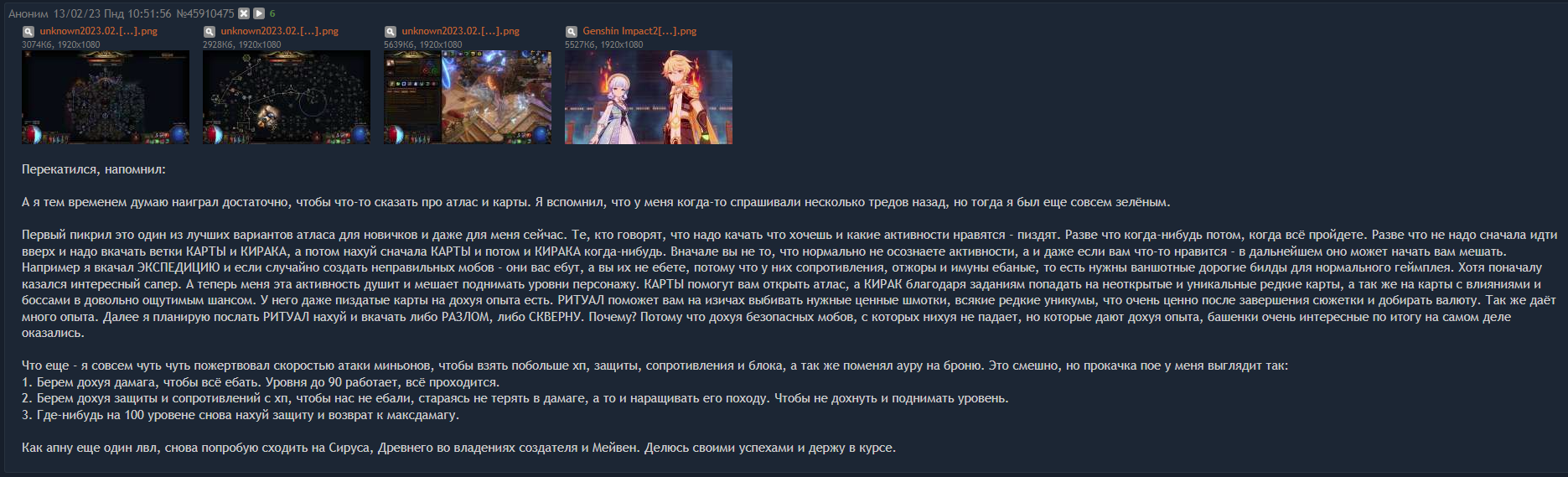Open the second unknown2023.02 png link

click(280, 31)
